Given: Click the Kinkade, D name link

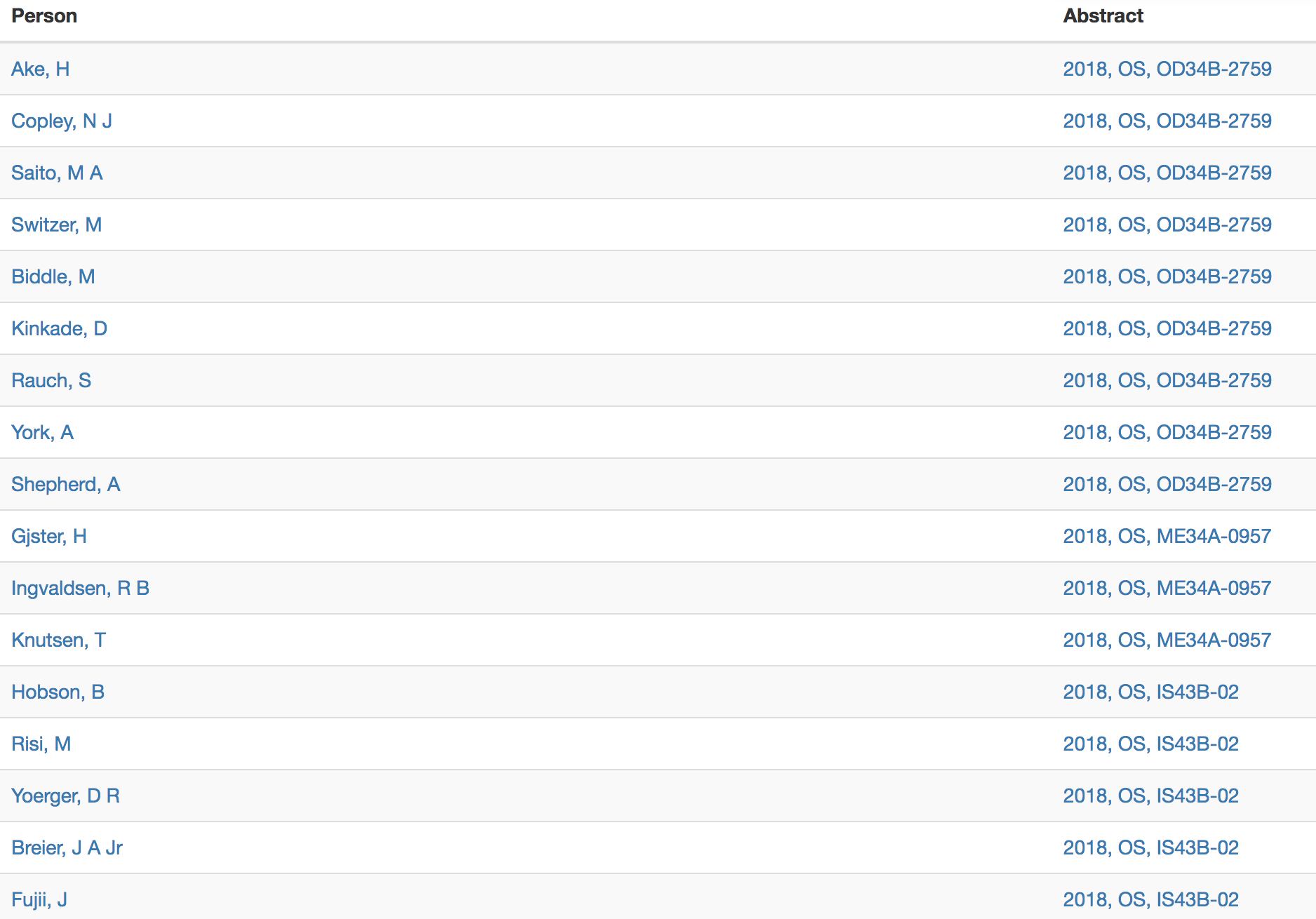Looking at the screenshot, I should pyautogui.click(x=59, y=328).
